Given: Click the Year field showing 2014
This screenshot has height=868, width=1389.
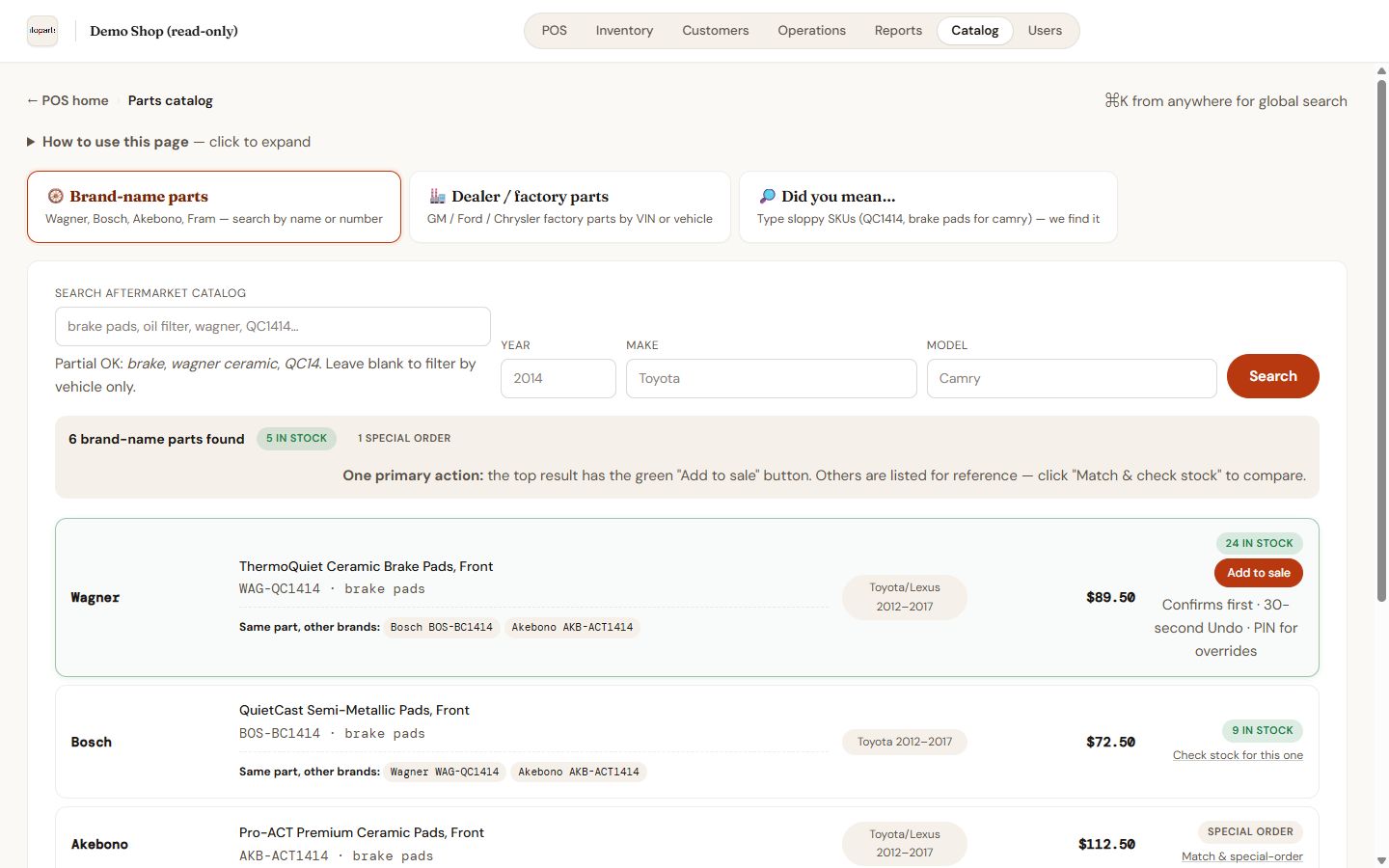Looking at the screenshot, I should 558,378.
